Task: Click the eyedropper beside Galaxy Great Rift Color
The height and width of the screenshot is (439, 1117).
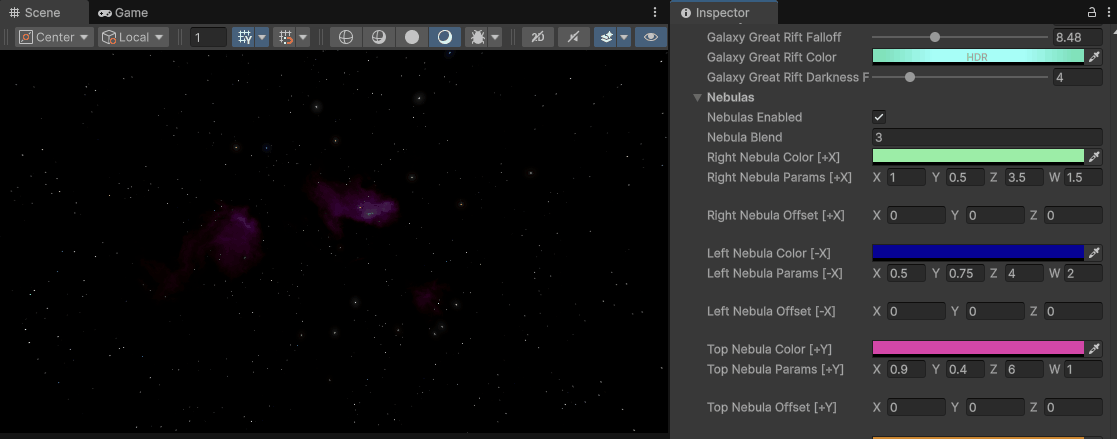Action: 1094,57
